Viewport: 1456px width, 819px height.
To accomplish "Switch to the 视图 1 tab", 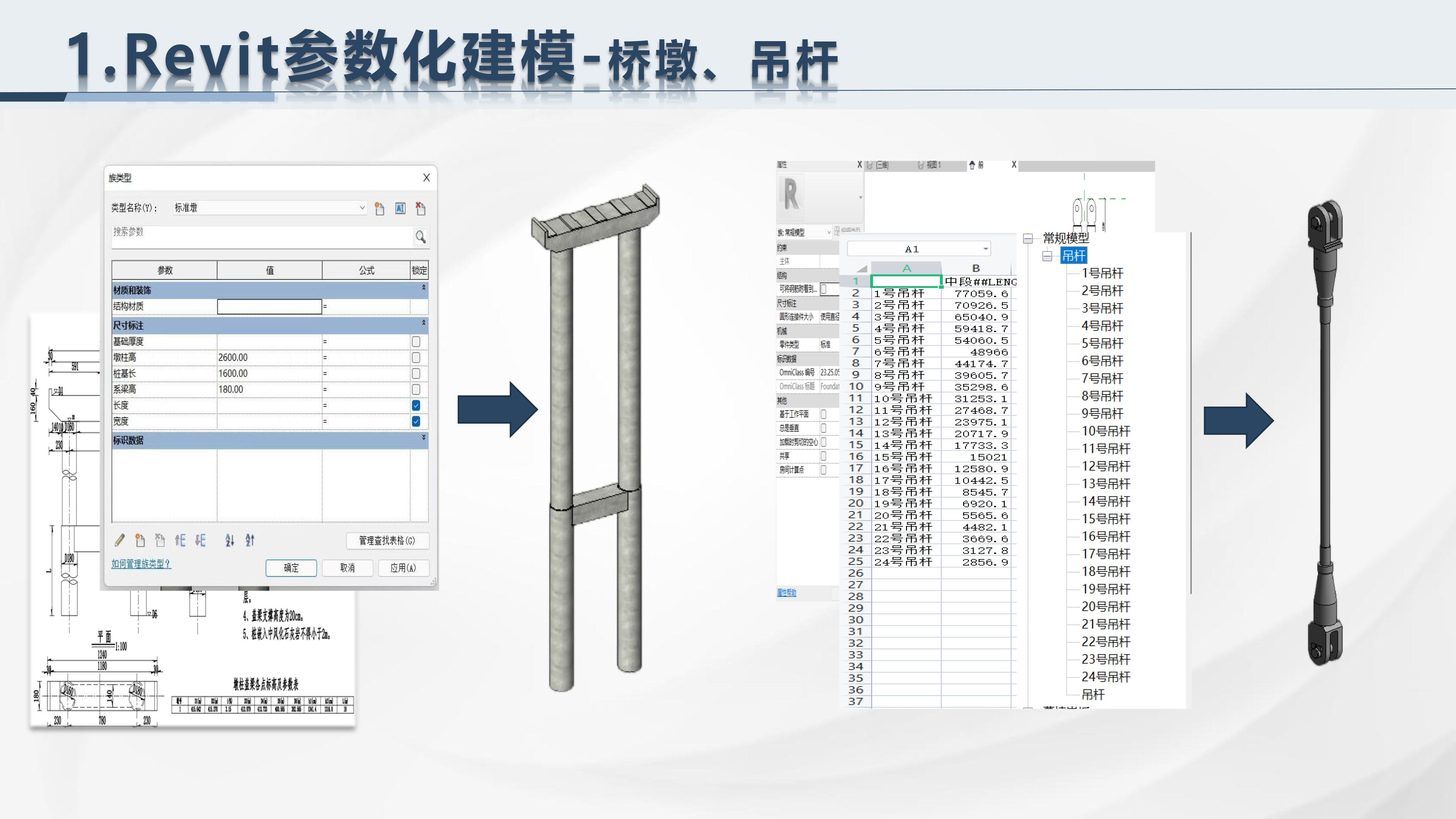I will point(929,165).
